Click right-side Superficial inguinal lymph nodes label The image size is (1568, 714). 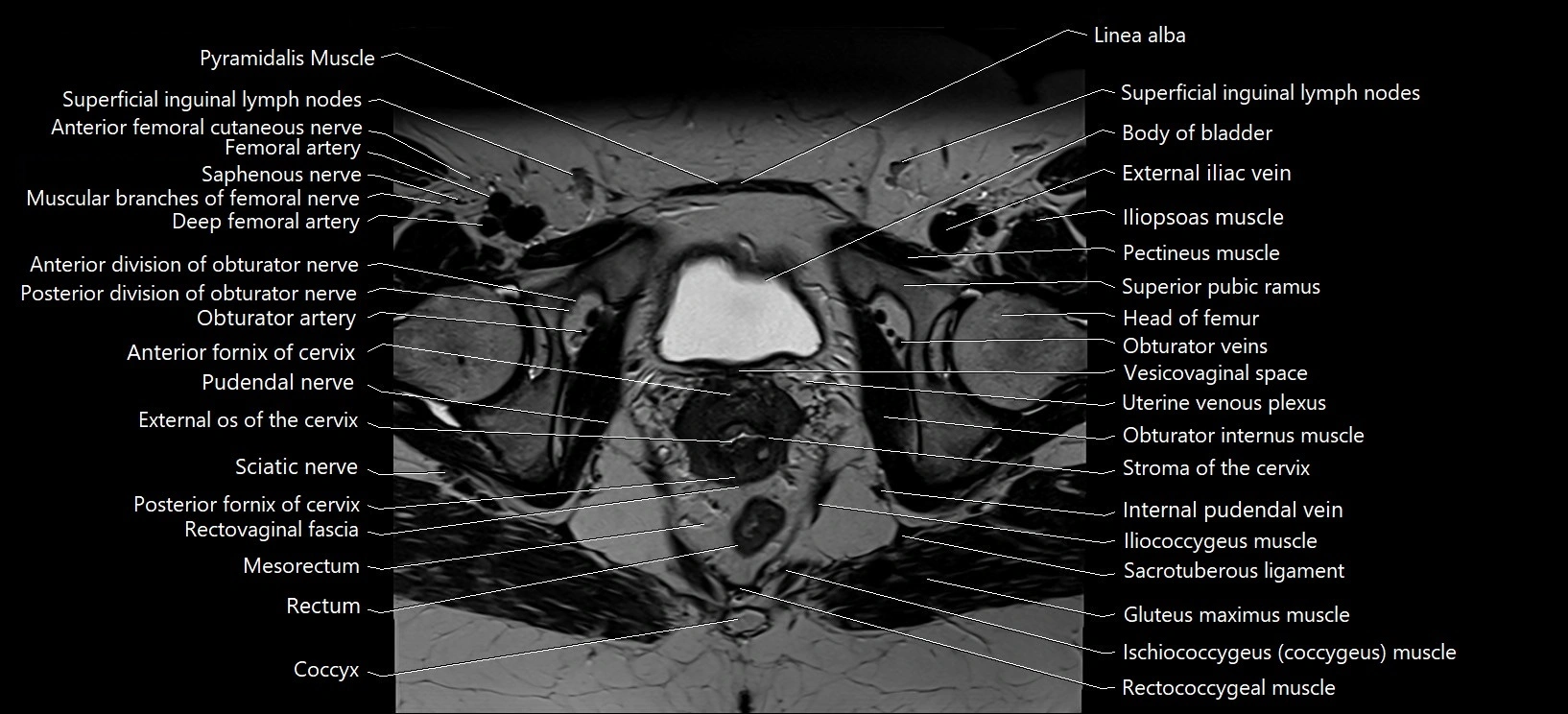click(x=1270, y=93)
